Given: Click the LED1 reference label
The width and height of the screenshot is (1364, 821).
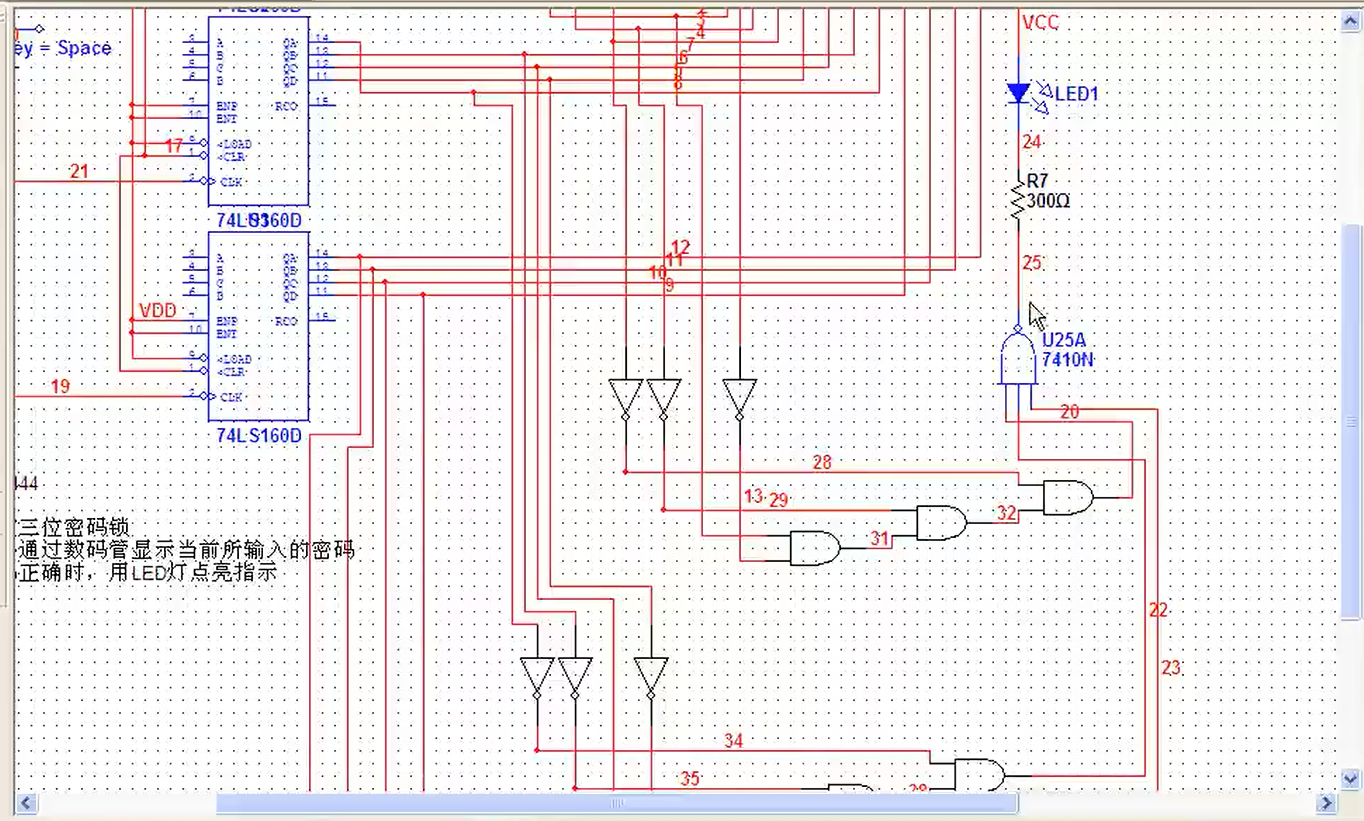Looking at the screenshot, I should (1077, 94).
